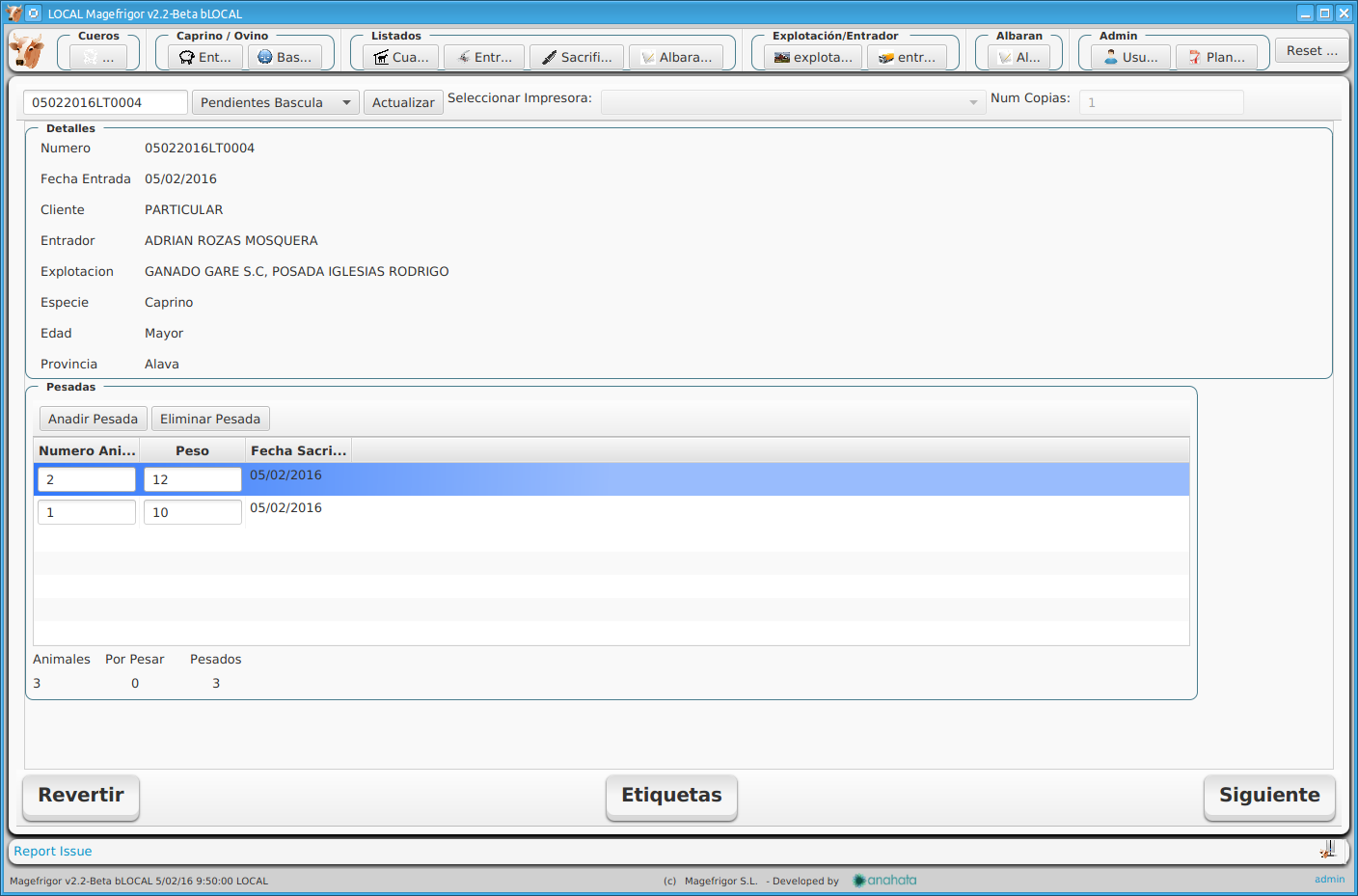The width and height of the screenshot is (1358, 896).
Task: Click the Revertir button
Action: [x=81, y=797]
